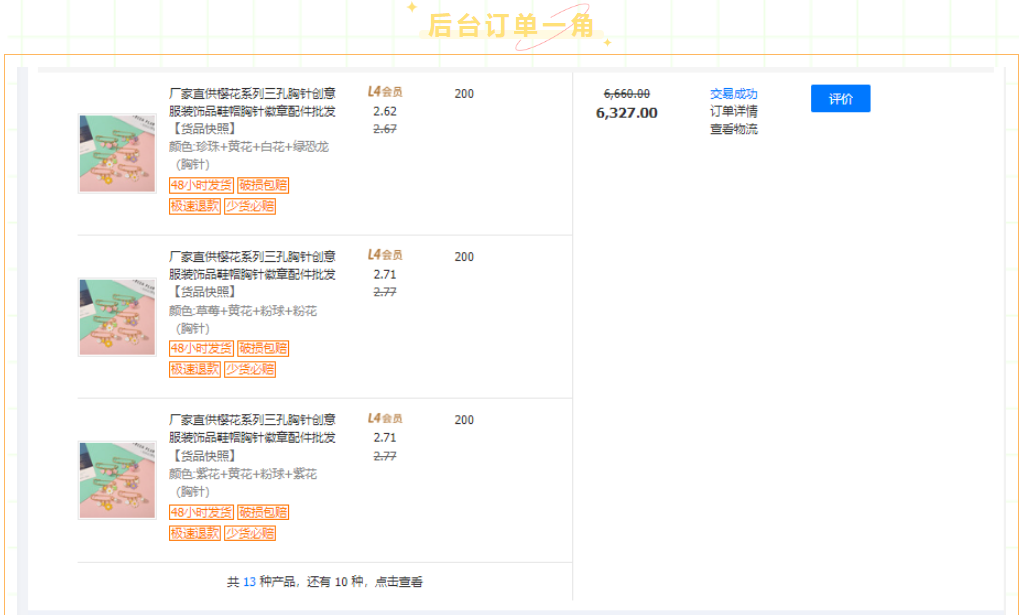The image size is (1026, 615).
Task: Expand remaining 10 products via 点击查看
Action: tap(398, 582)
